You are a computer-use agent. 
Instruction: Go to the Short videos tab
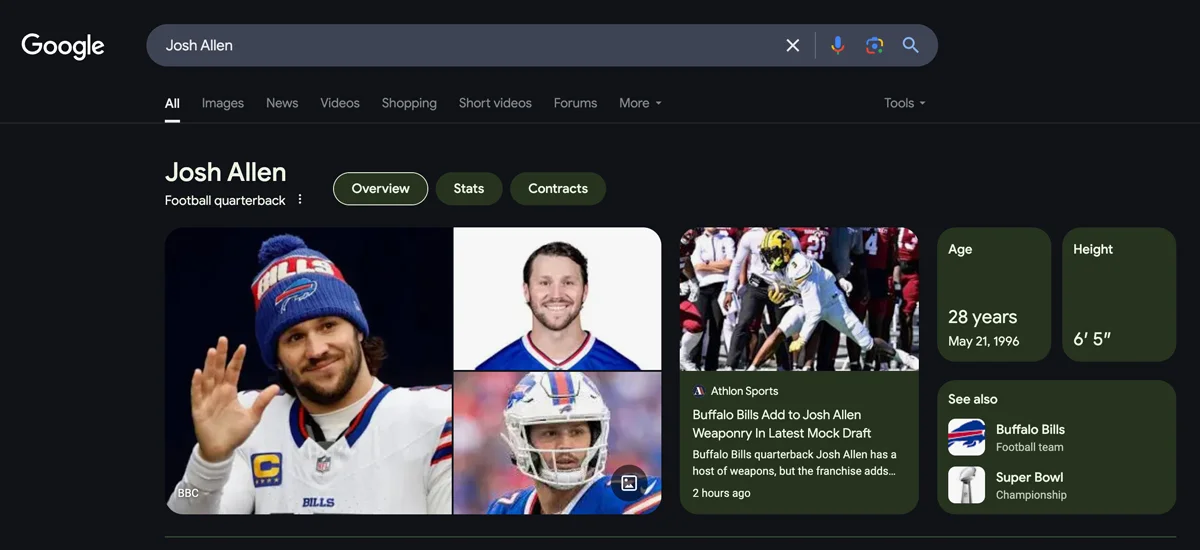click(x=495, y=103)
